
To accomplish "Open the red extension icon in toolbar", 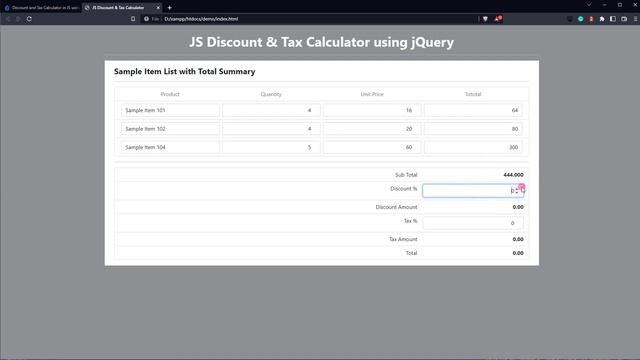I will click(591, 19).
